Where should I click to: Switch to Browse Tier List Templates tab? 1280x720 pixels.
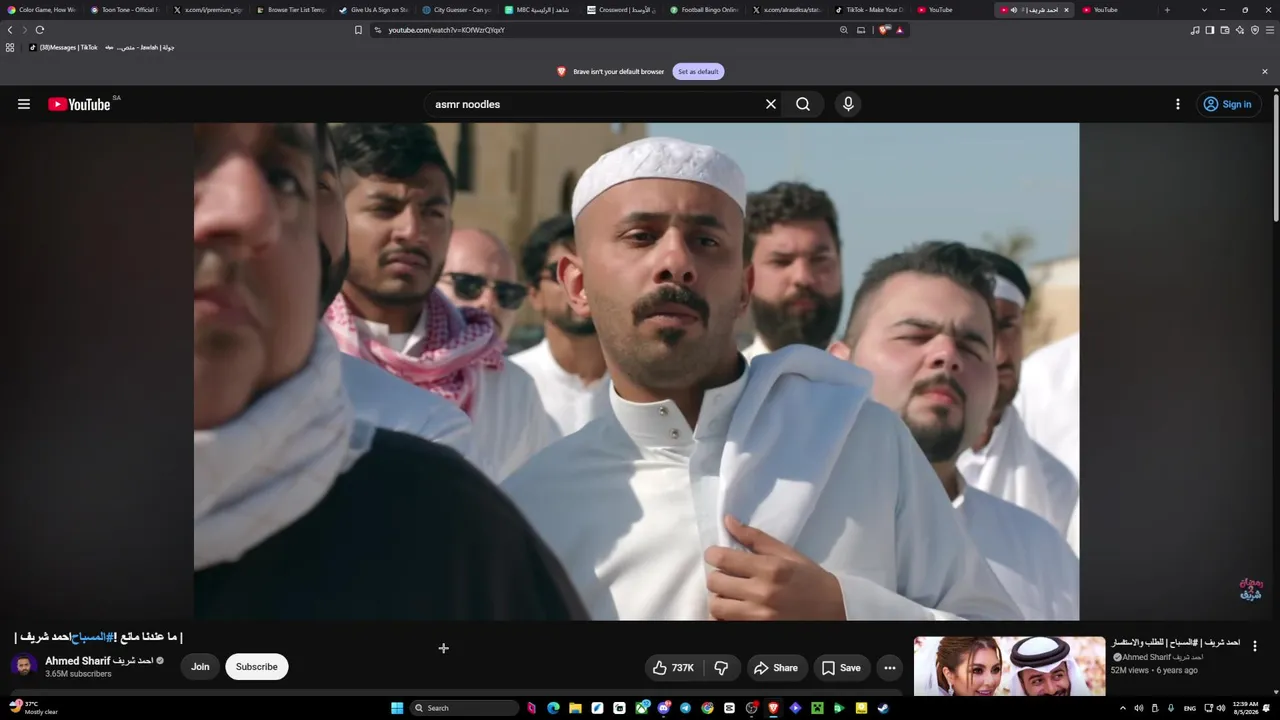tap(290, 10)
